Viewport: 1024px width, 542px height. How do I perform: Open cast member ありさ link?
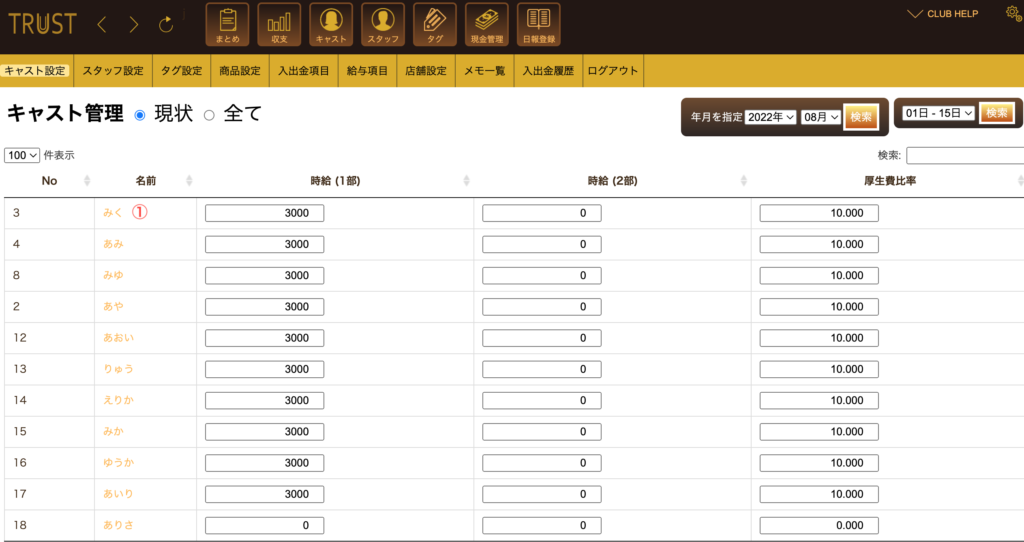tap(118, 525)
